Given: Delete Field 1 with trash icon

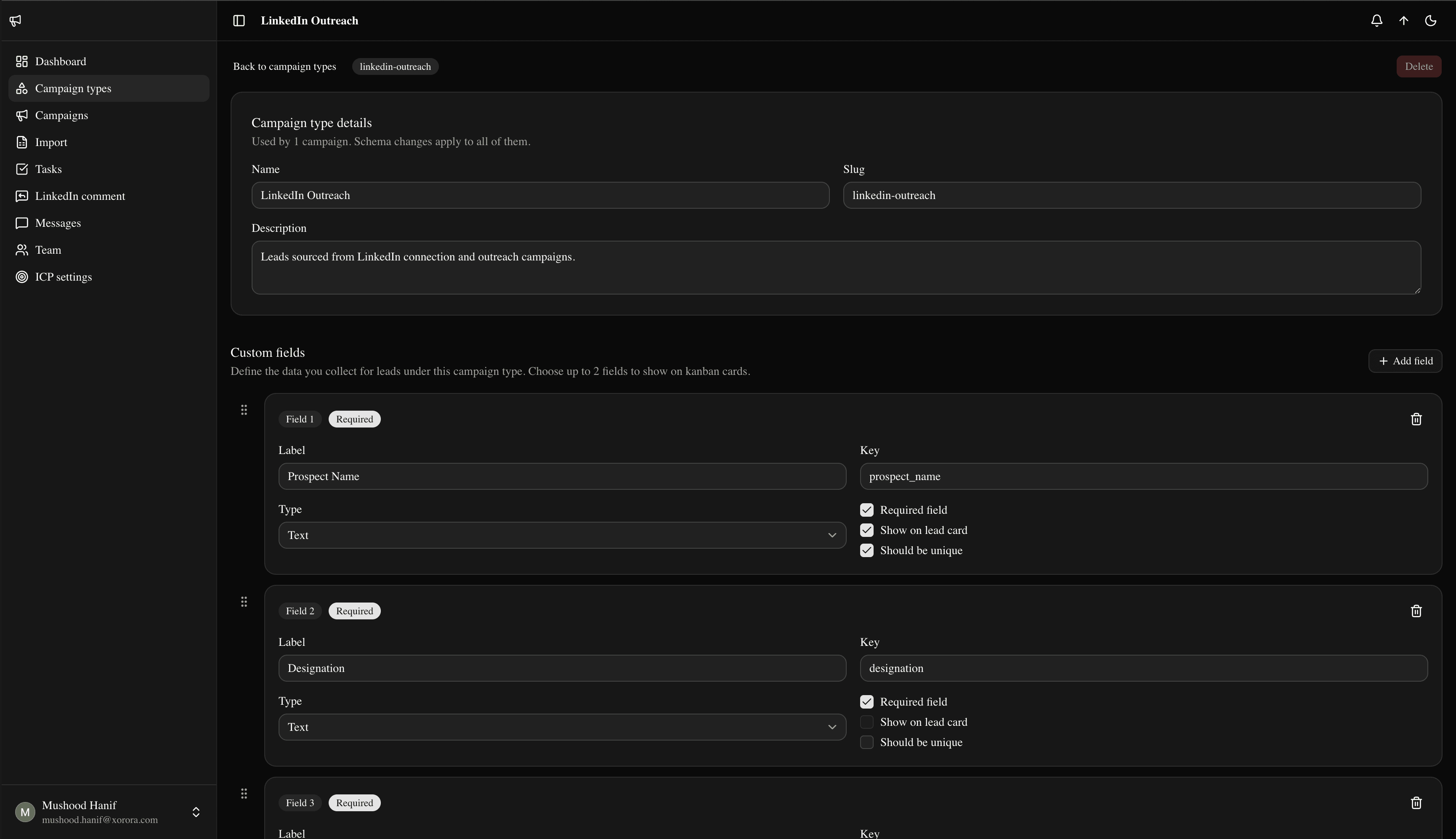Looking at the screenshot, I should (1416, 419).
